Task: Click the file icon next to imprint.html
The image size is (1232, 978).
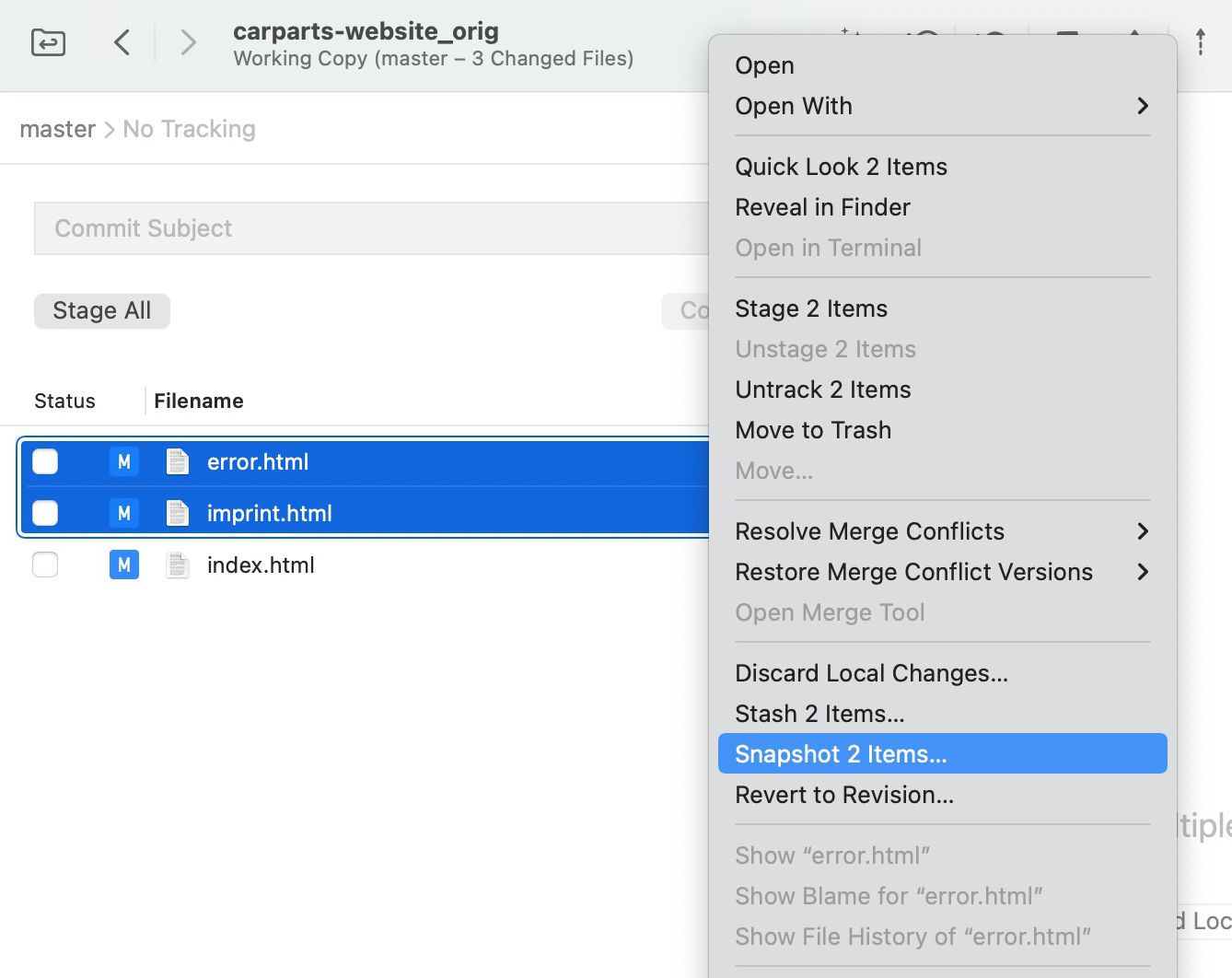Action: coord(178,513)
